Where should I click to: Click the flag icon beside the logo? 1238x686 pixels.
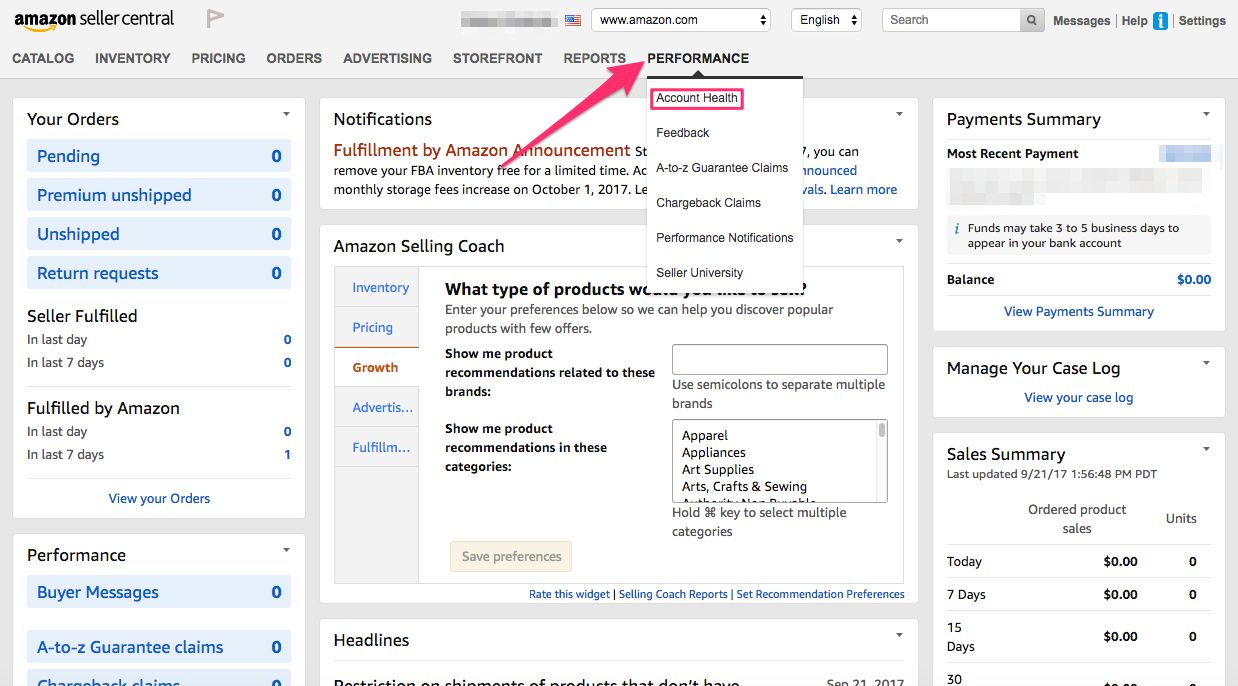click(214, 18)
